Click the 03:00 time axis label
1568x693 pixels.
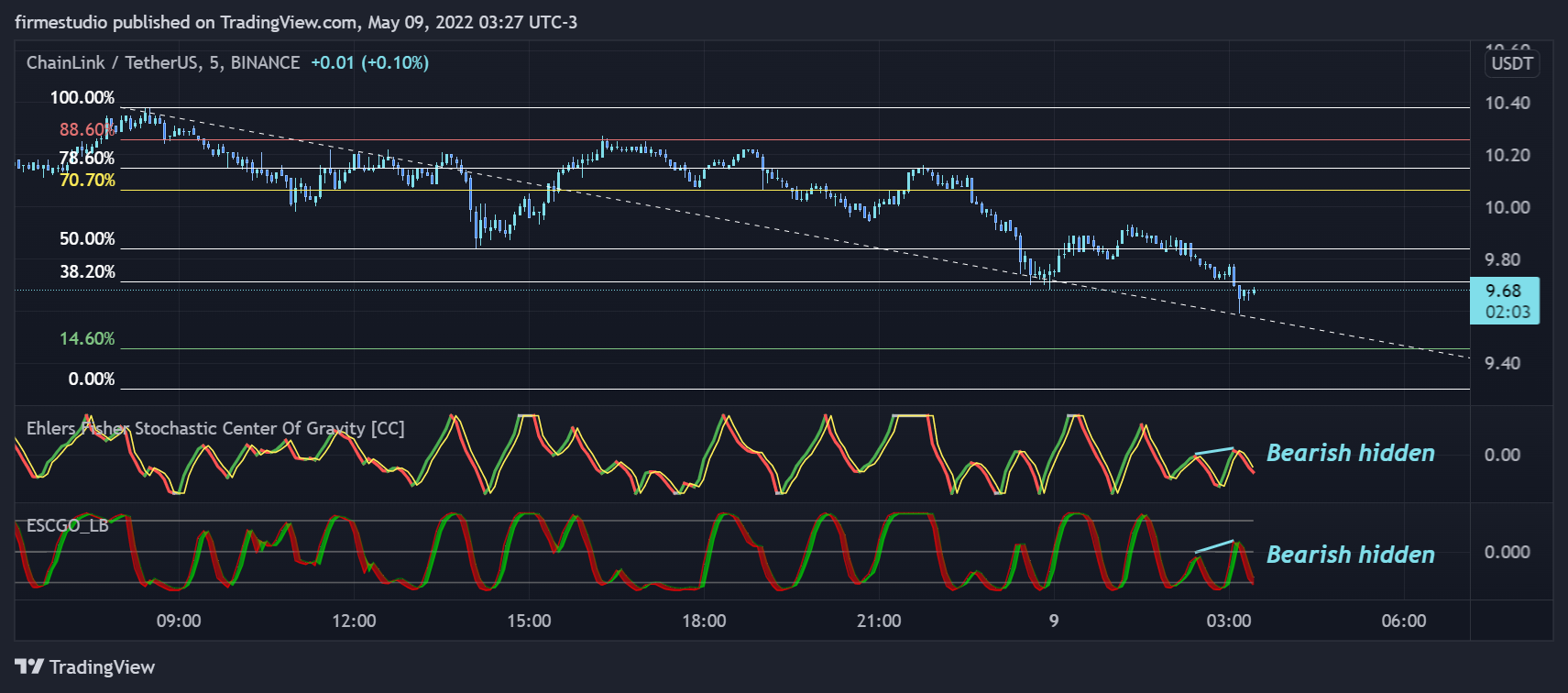click(x=1229, y=621)
